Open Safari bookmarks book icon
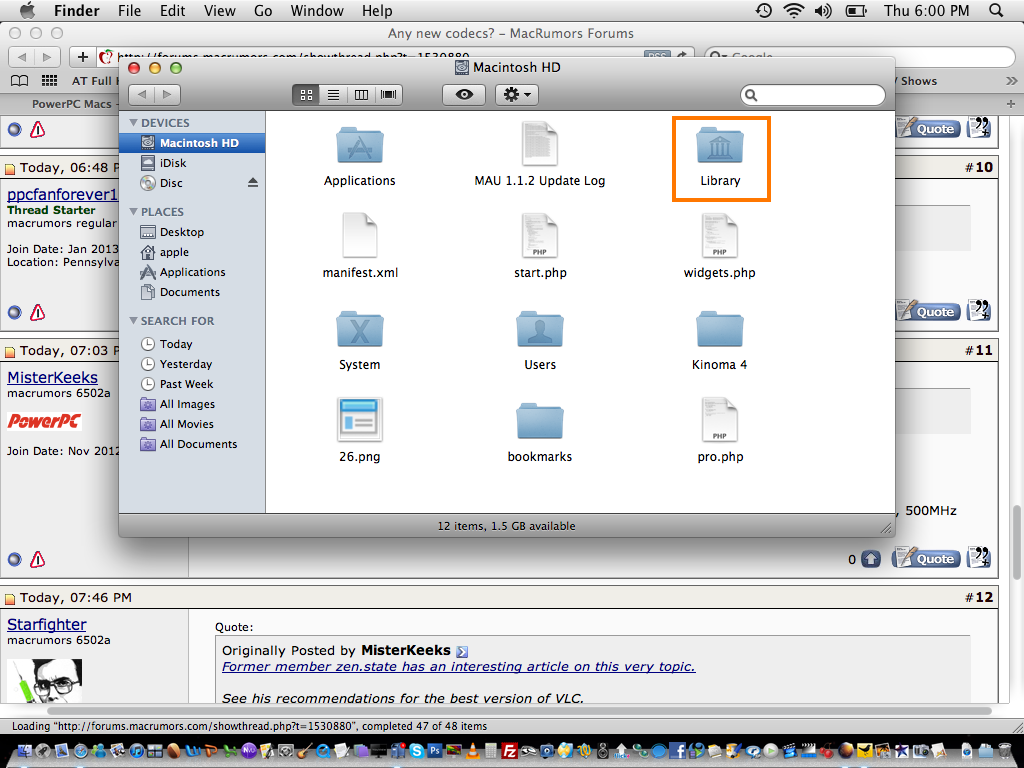This screenshot has height=768, width=1024. click(x=20, y=81)
